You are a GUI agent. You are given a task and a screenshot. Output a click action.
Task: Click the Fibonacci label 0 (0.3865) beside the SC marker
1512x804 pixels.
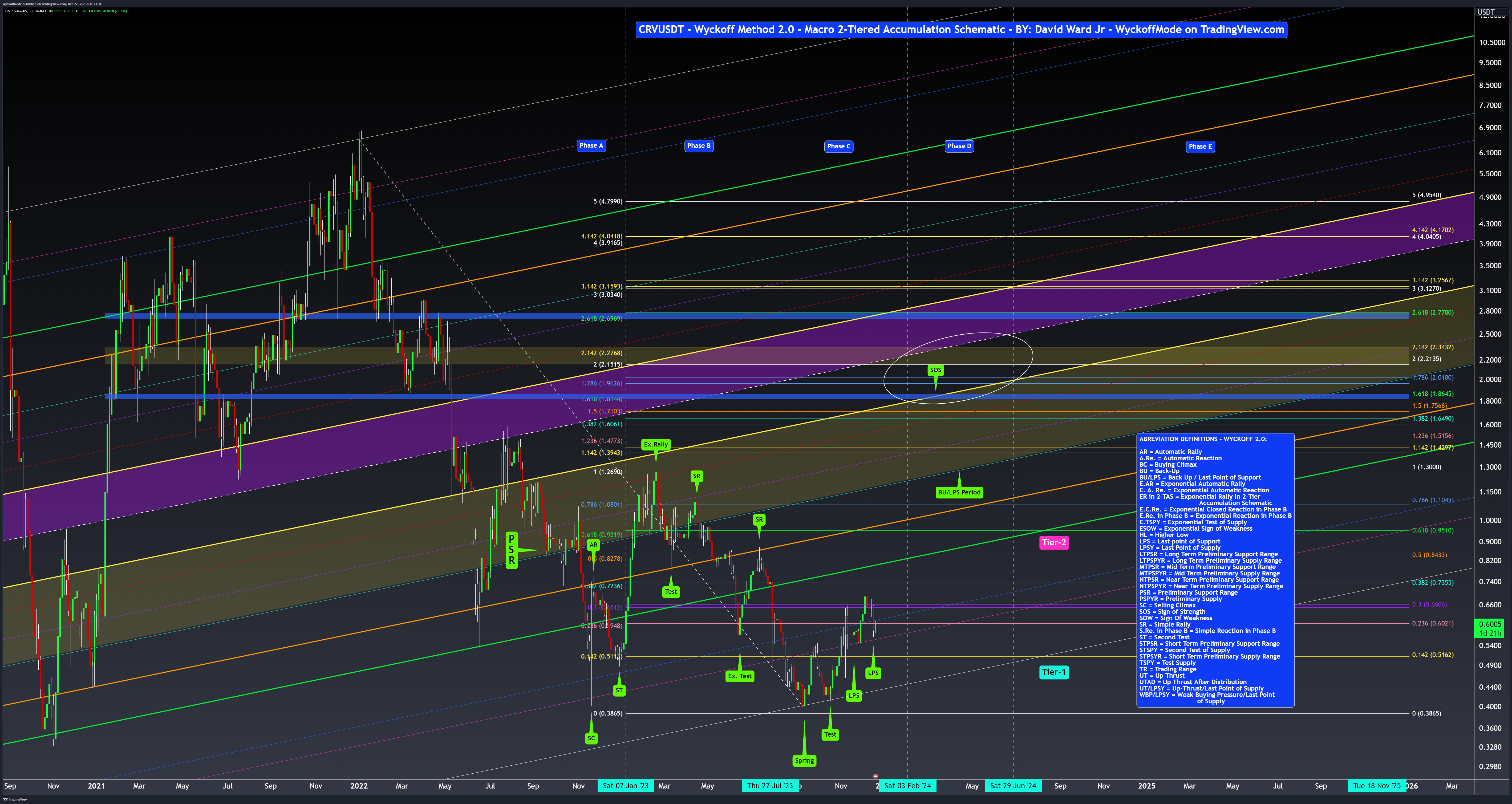click(x=607, y=714)
